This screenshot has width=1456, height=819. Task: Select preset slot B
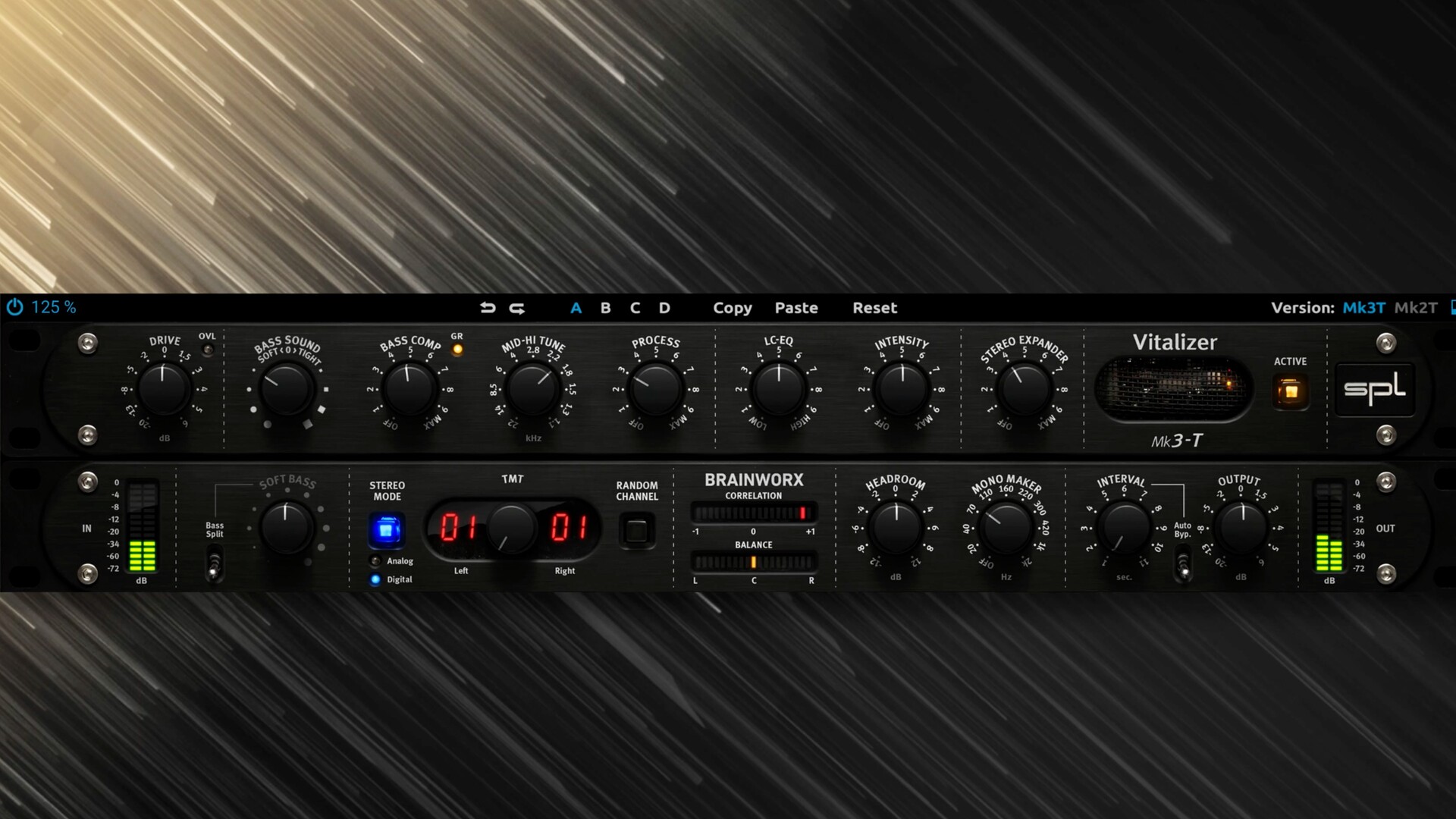click(x=605, y=308)
